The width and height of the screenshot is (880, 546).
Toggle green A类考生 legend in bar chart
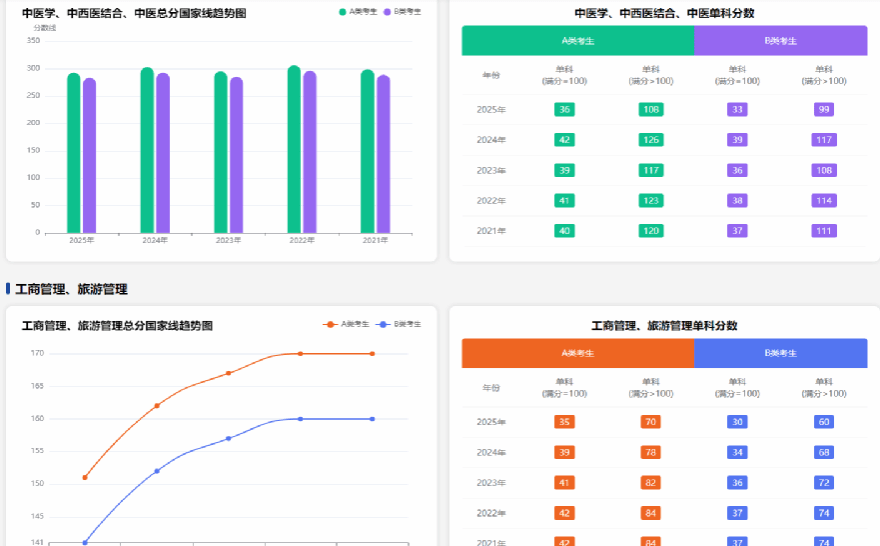pos(358,12)
